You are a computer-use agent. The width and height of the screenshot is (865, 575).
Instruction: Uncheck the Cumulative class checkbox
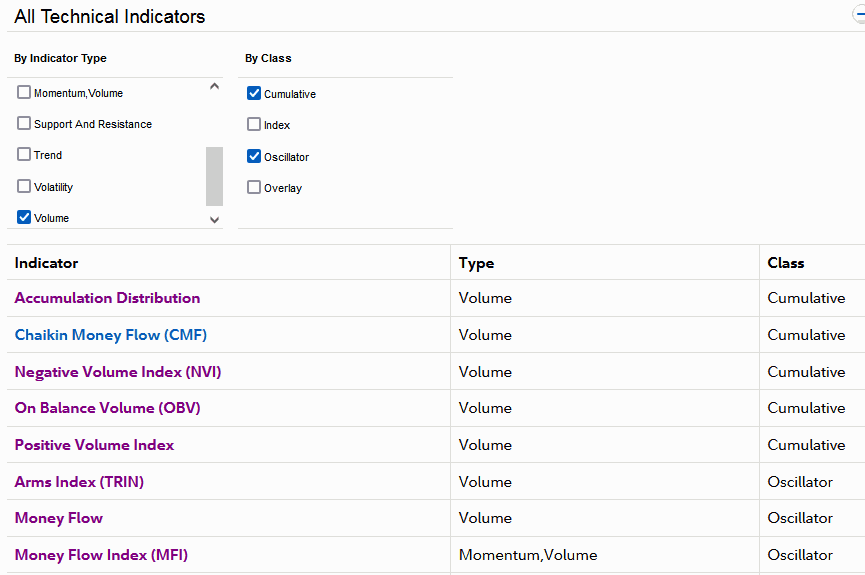254,94
